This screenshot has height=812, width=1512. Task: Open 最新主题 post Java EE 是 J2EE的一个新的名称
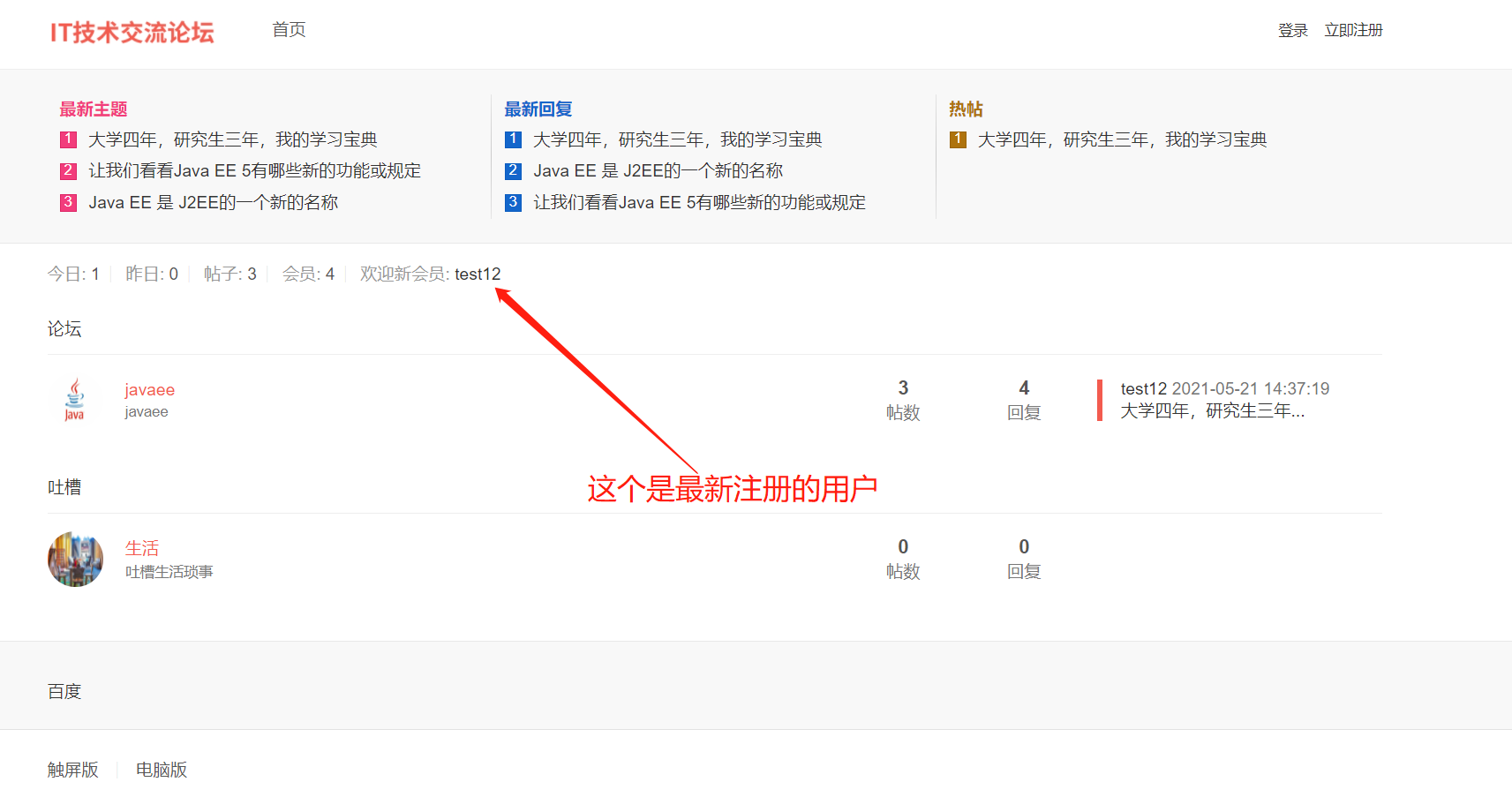214,202
